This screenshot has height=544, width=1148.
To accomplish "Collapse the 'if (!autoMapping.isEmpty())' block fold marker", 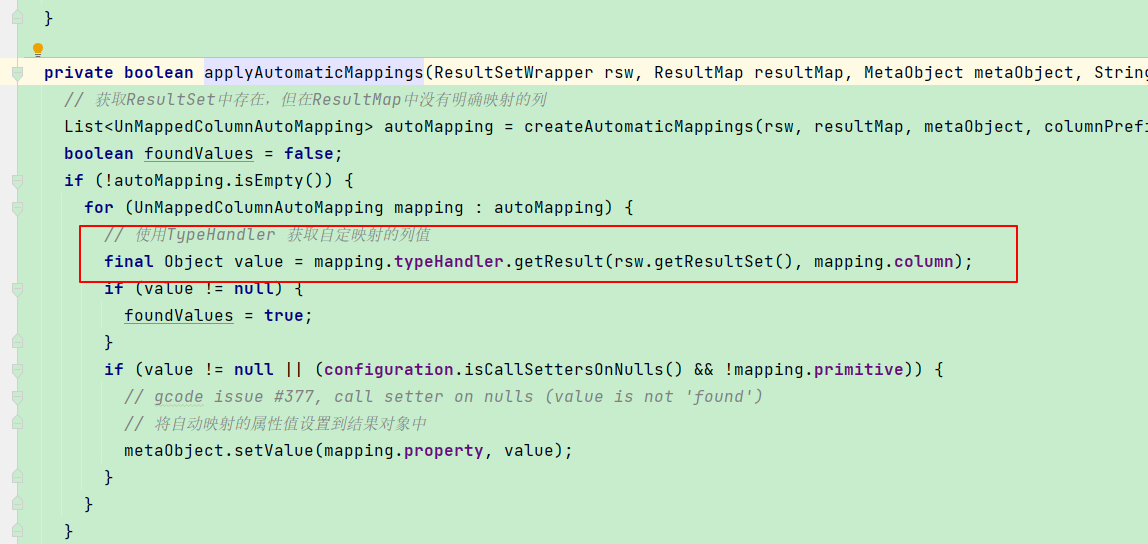I will tap(18, 180).
